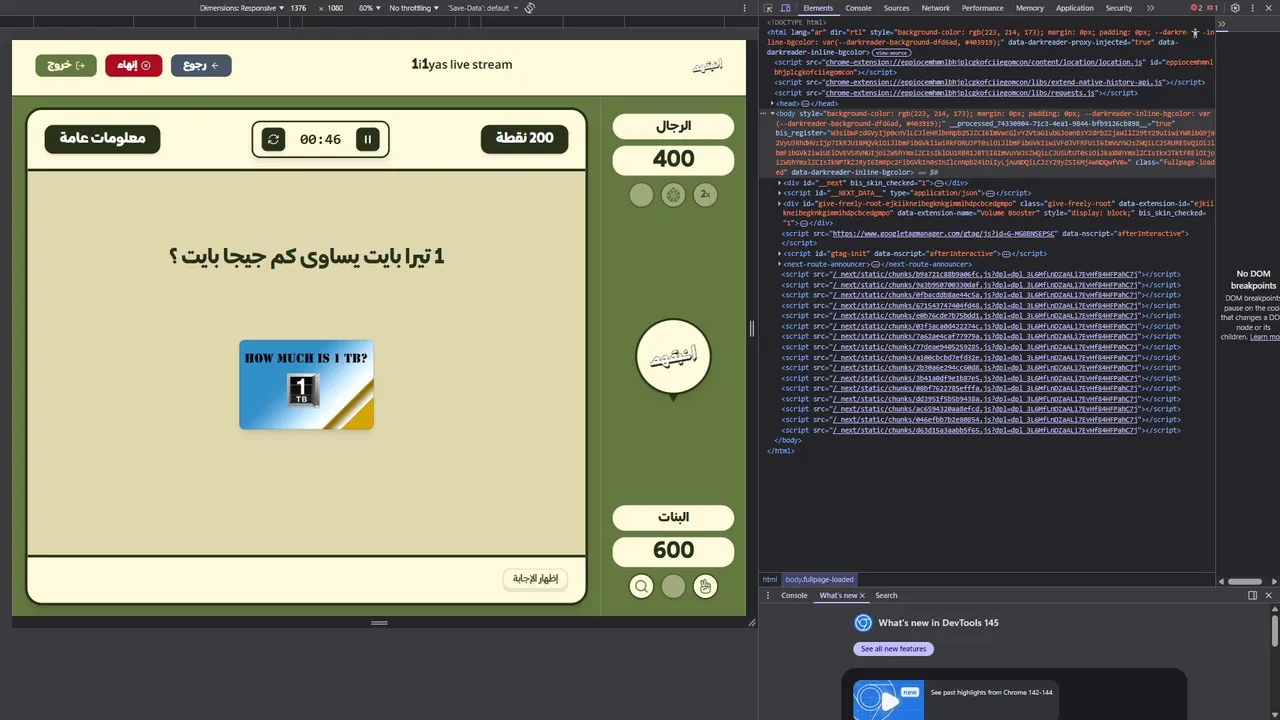Click See all new features button
This screenshot has height=720, width=1280.
click(894, 649)
